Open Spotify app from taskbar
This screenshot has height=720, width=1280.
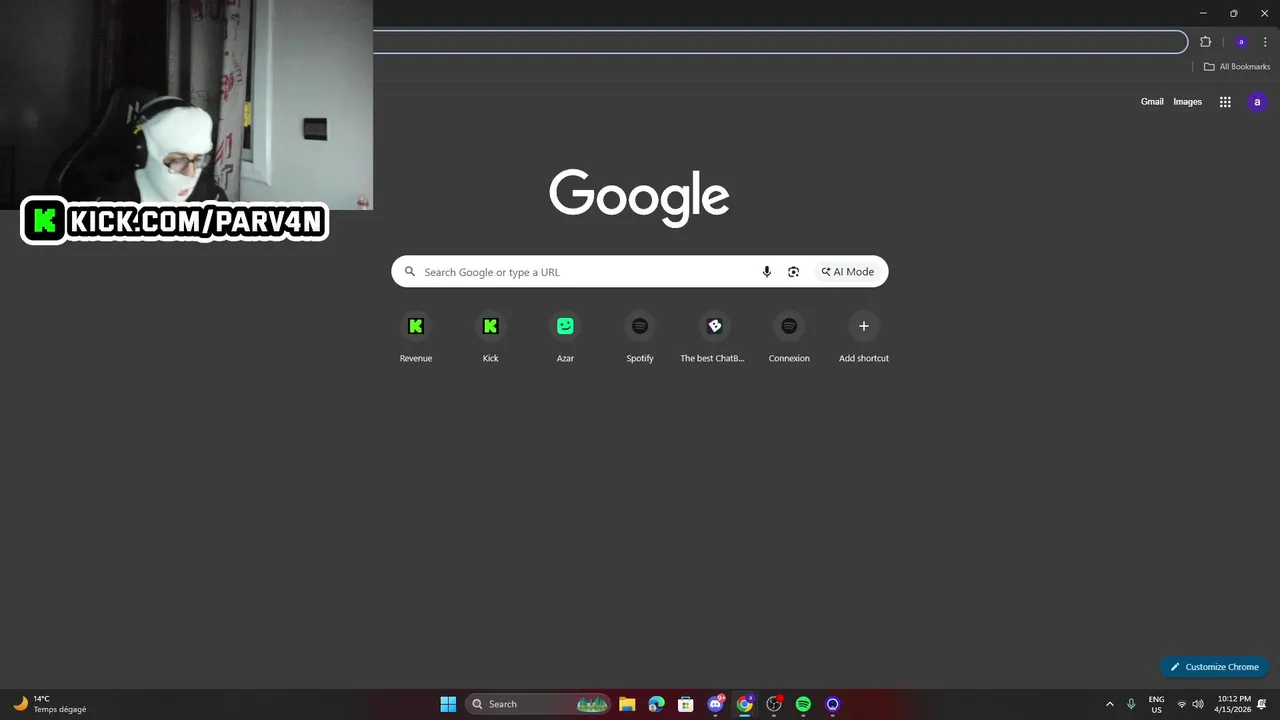[x=803, y=704]
